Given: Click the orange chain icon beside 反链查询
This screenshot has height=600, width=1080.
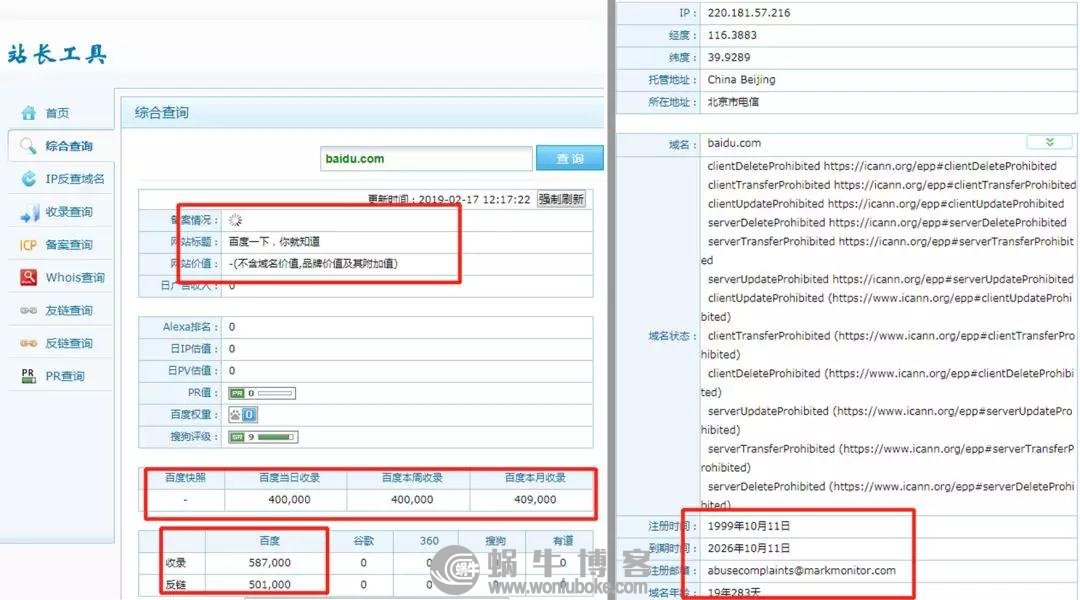Looking at the screenshot, I should click(28, 343).
